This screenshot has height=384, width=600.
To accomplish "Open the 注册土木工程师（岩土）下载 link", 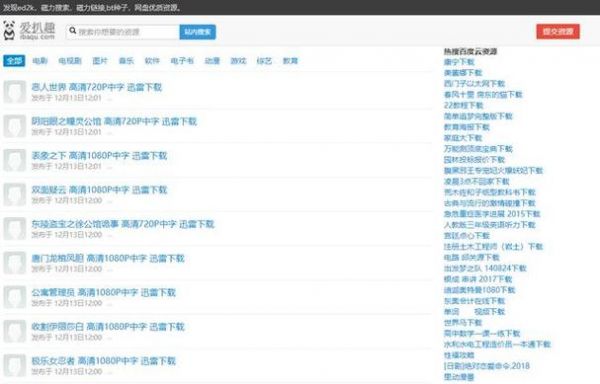I will click(493, 247).
